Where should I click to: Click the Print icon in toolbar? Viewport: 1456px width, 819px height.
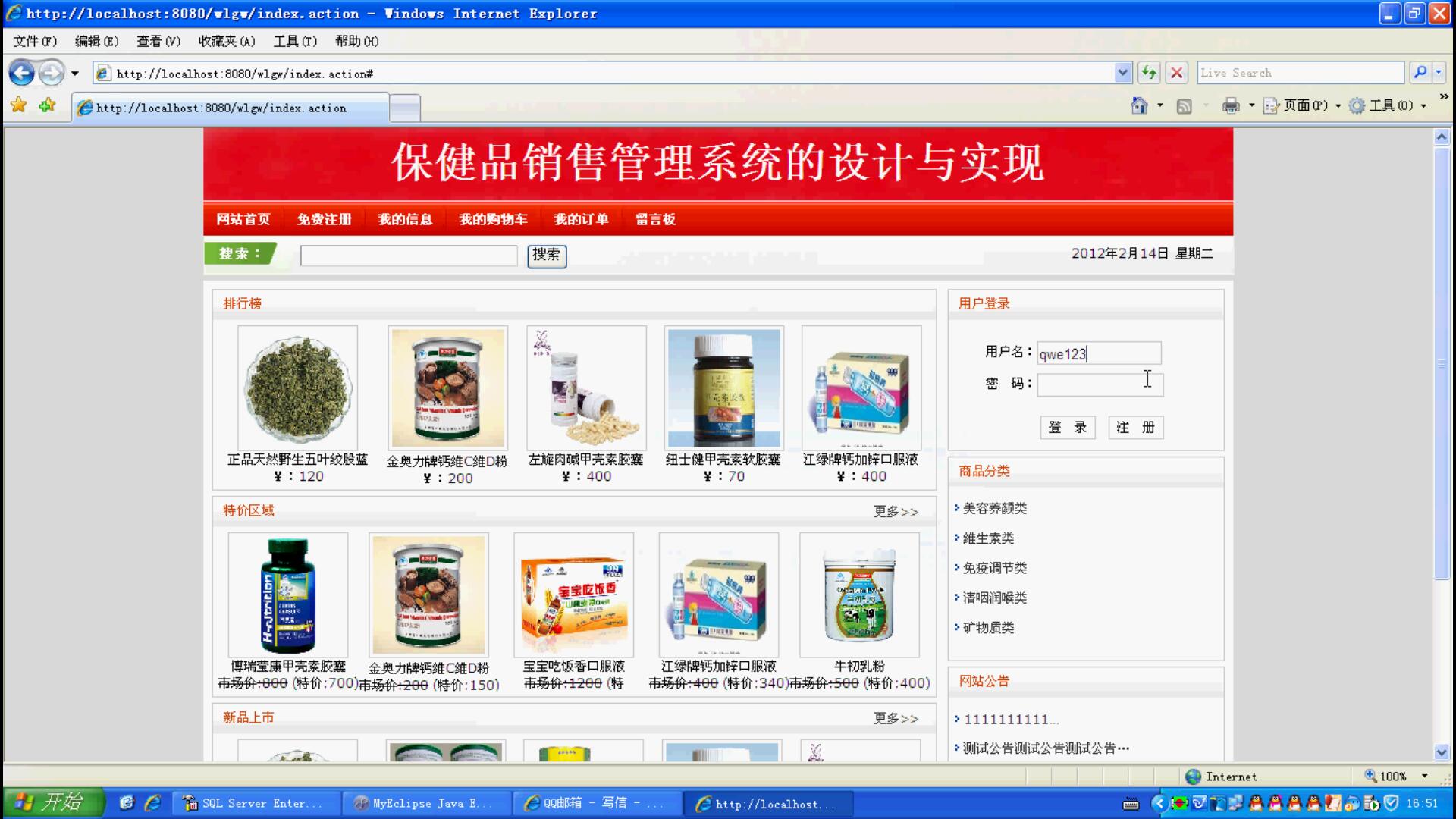1231,105
